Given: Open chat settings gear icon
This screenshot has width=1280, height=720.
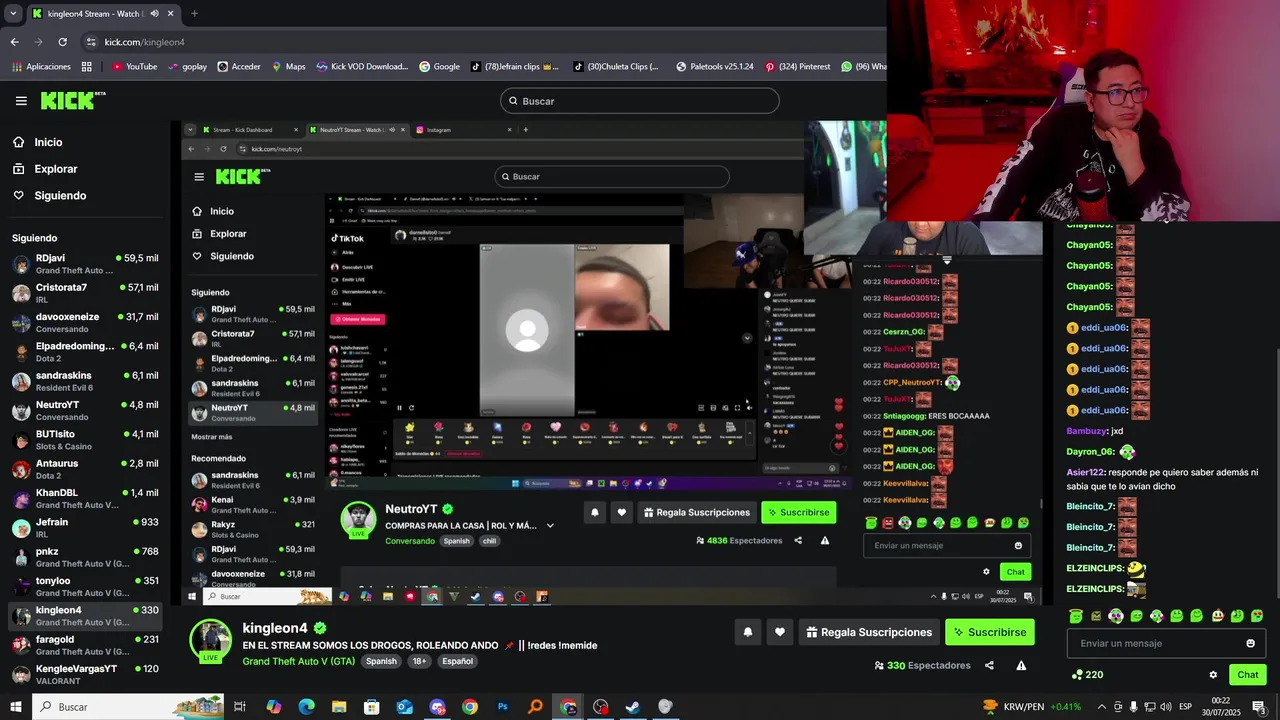Looking at the screenshot, I should [1213, 675].
